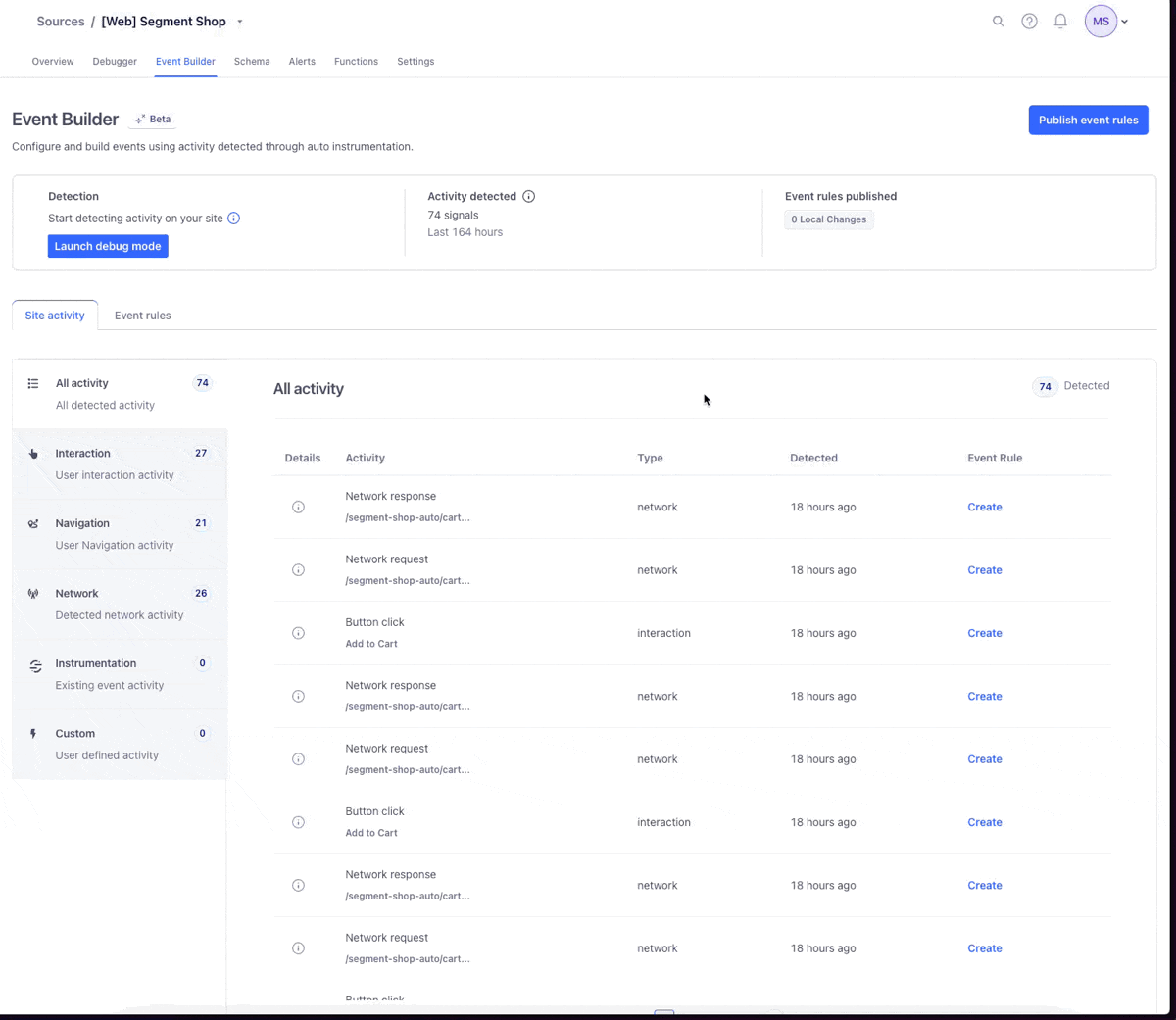Create an event rule for Add to Cart click
Image resolution: width=1176 pixels, height=1020 pixels.
[x=984, y=633]
